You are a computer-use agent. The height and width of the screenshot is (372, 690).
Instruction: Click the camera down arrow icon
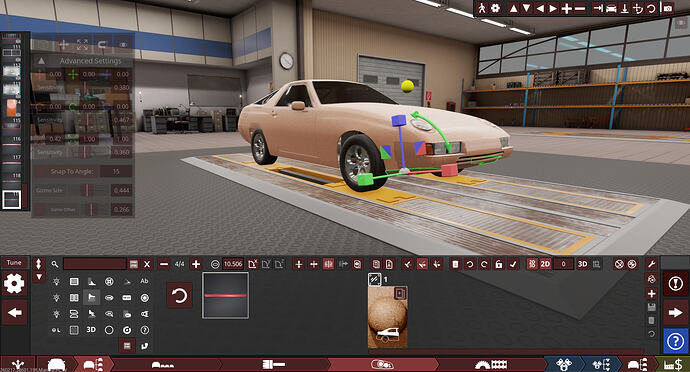[x=526, y=8]
